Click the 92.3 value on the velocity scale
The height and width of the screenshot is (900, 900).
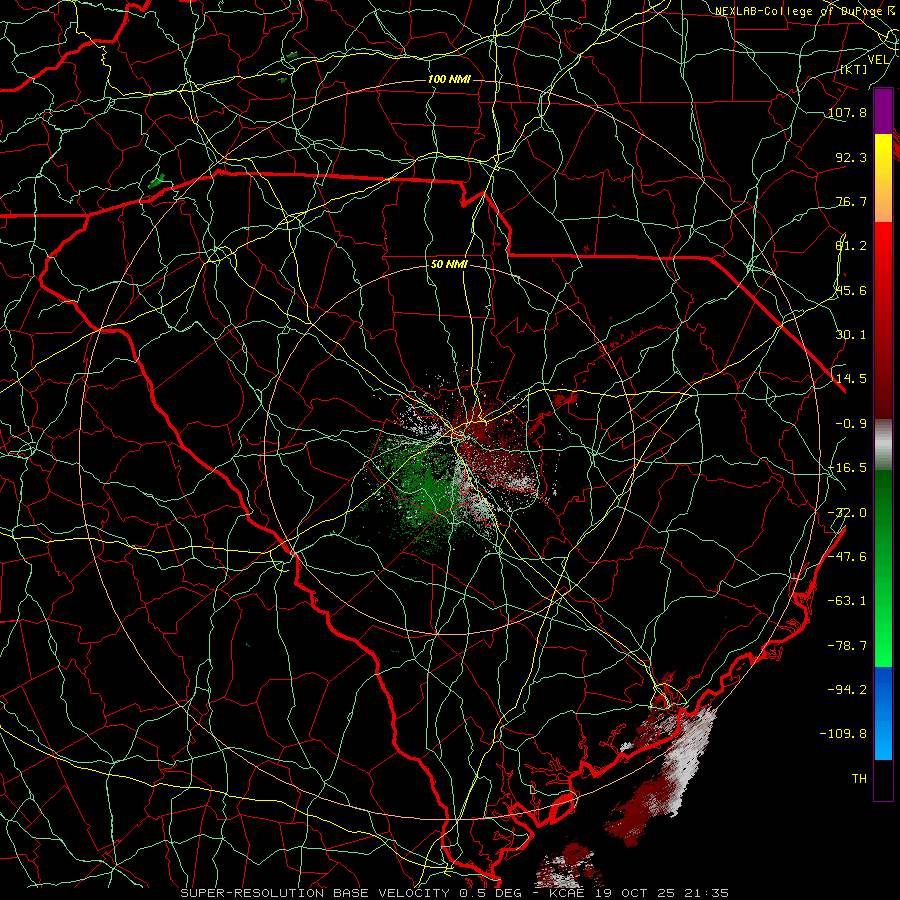point(851,157)
